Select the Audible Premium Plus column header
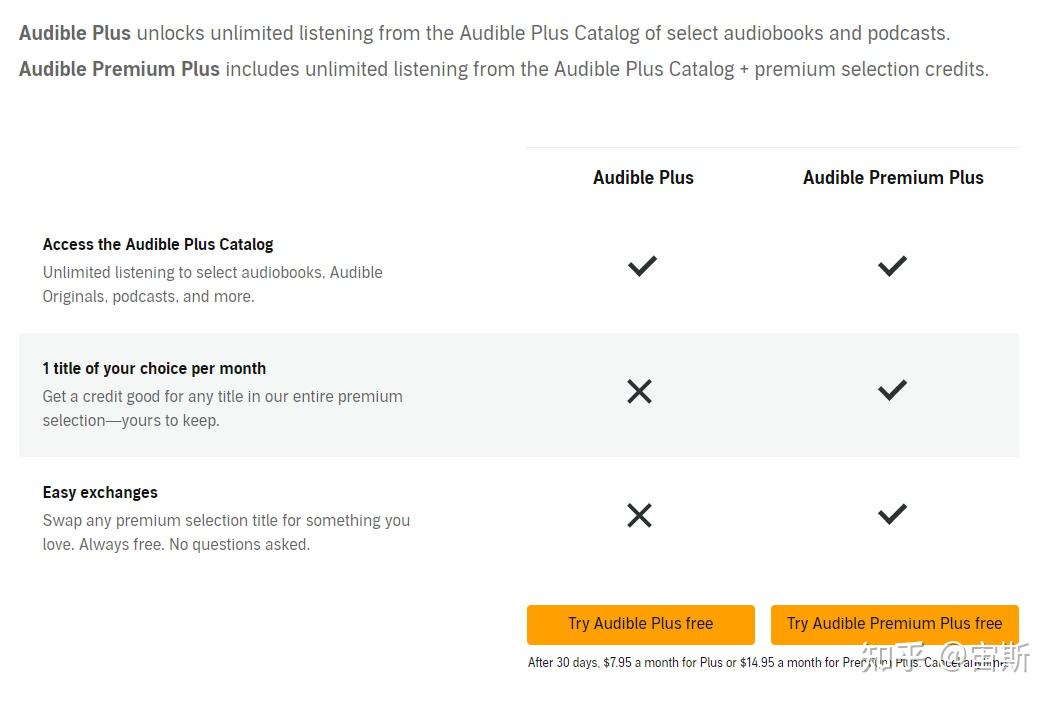The width and height of the screenshot is (1057, 701). pos(893,177)
